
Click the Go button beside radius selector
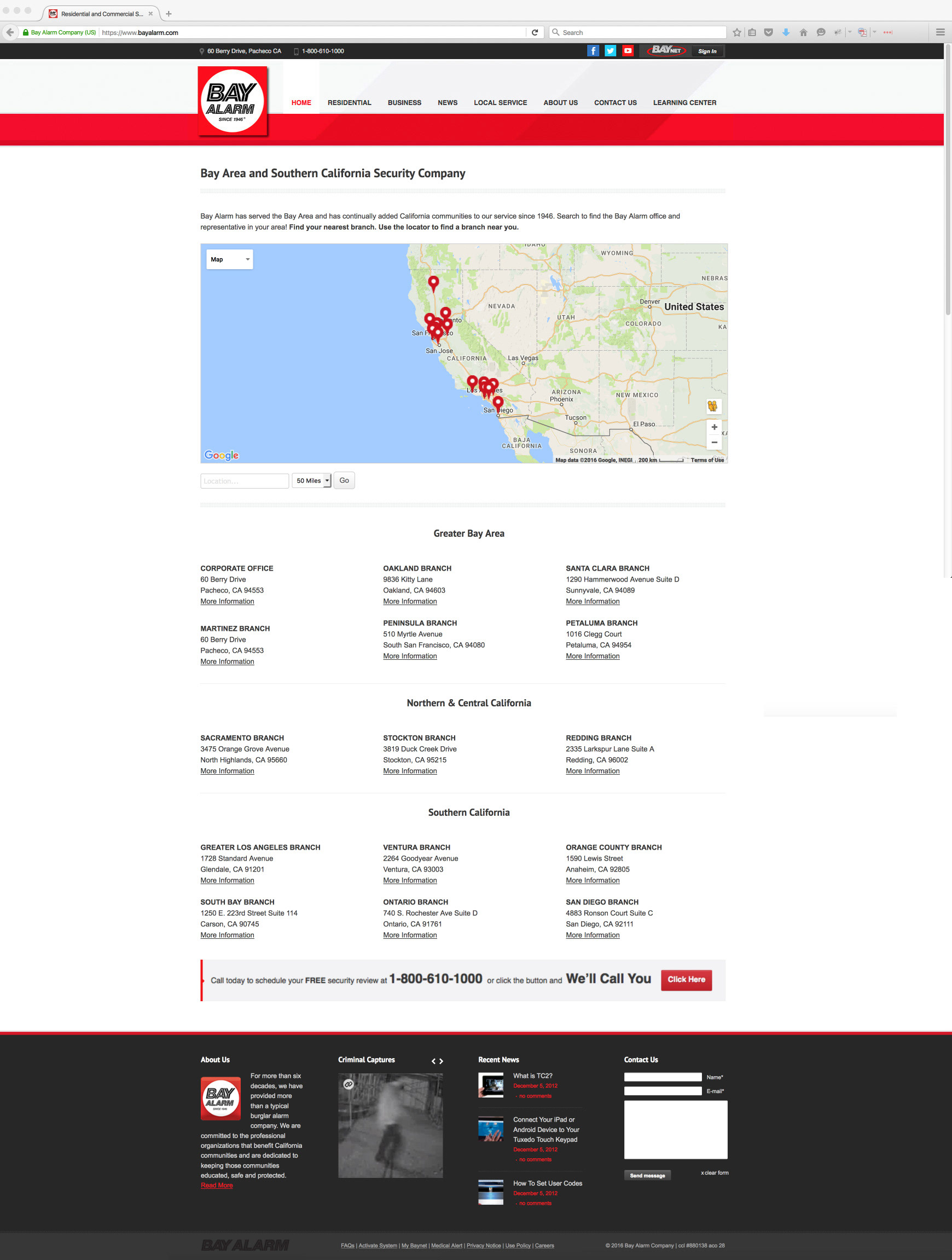[x=344, y=481]
